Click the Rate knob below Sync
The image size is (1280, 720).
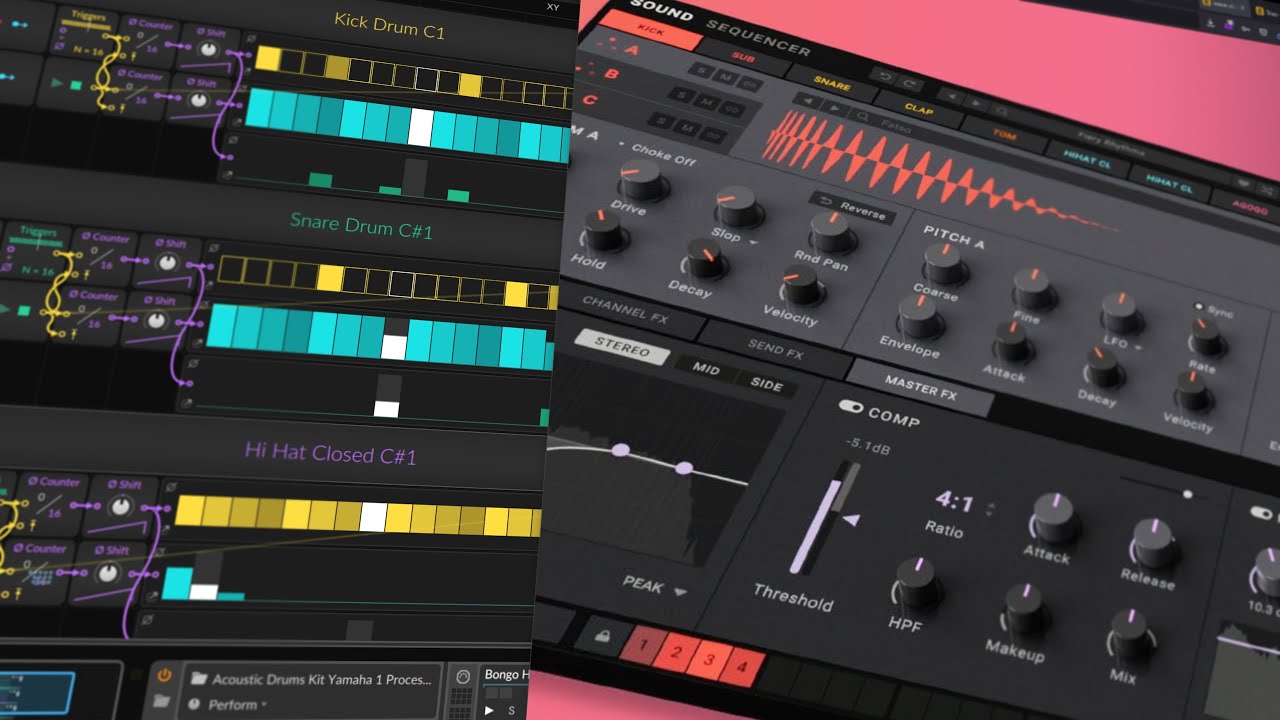coord(1208,337)
